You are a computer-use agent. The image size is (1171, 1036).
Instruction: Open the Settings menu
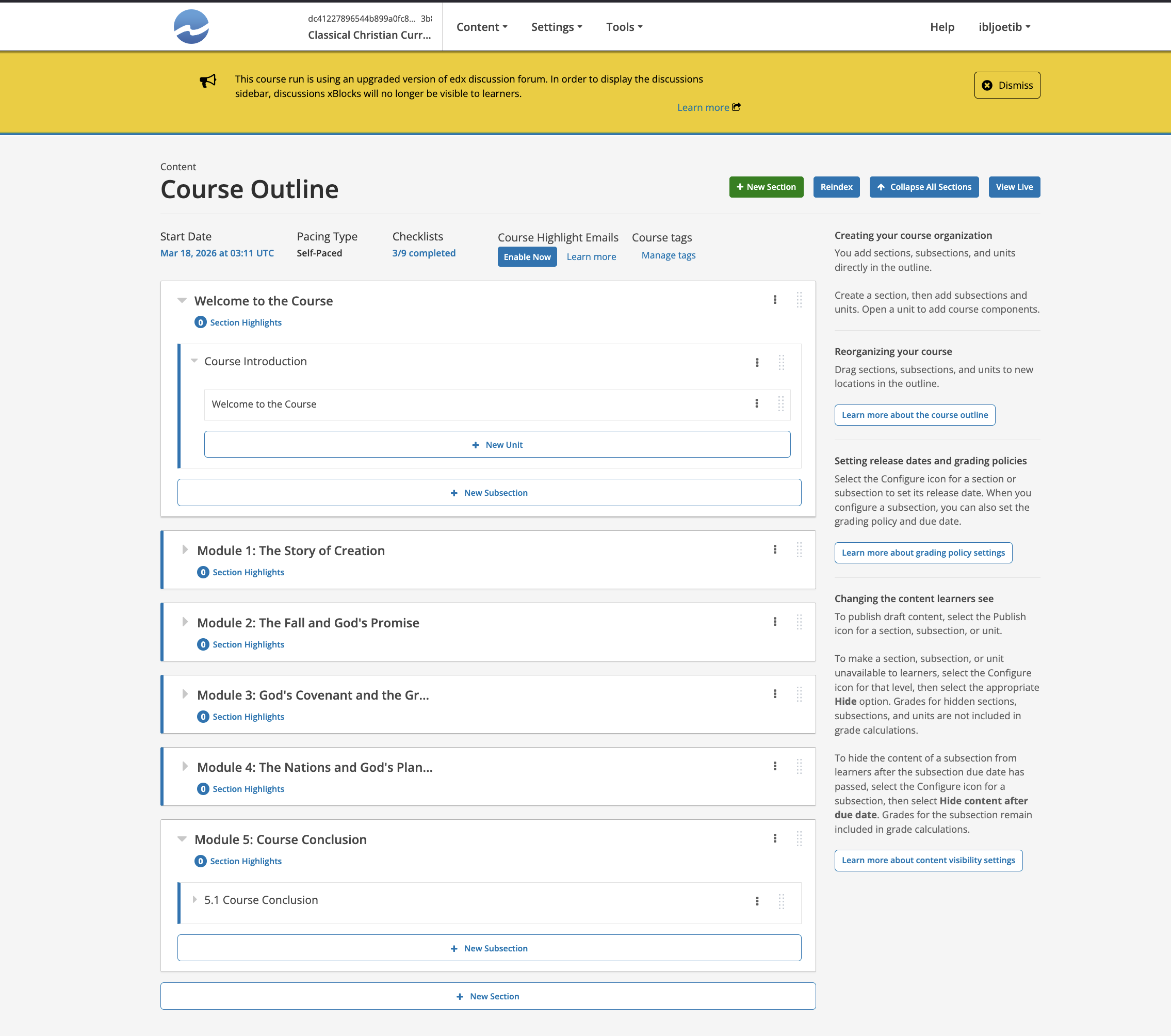click(556, 27)
